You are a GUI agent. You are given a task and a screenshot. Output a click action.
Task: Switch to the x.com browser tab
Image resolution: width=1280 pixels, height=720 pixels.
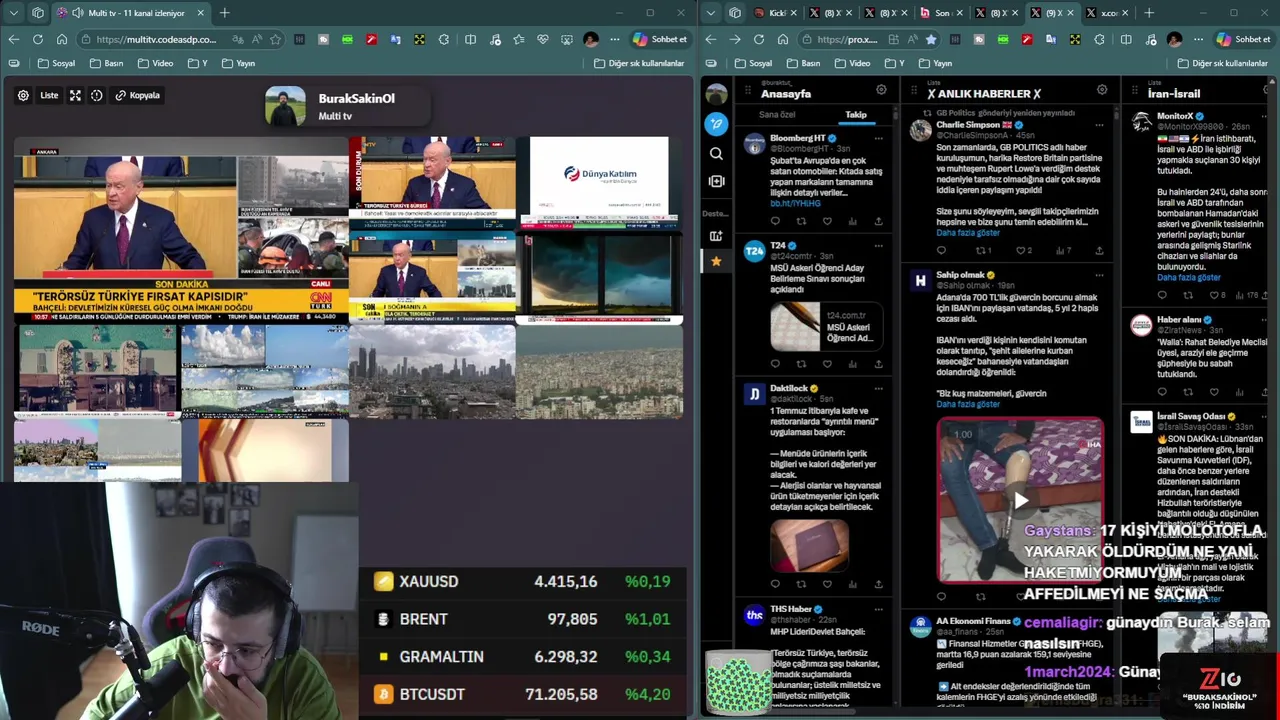pos(1106,13)
